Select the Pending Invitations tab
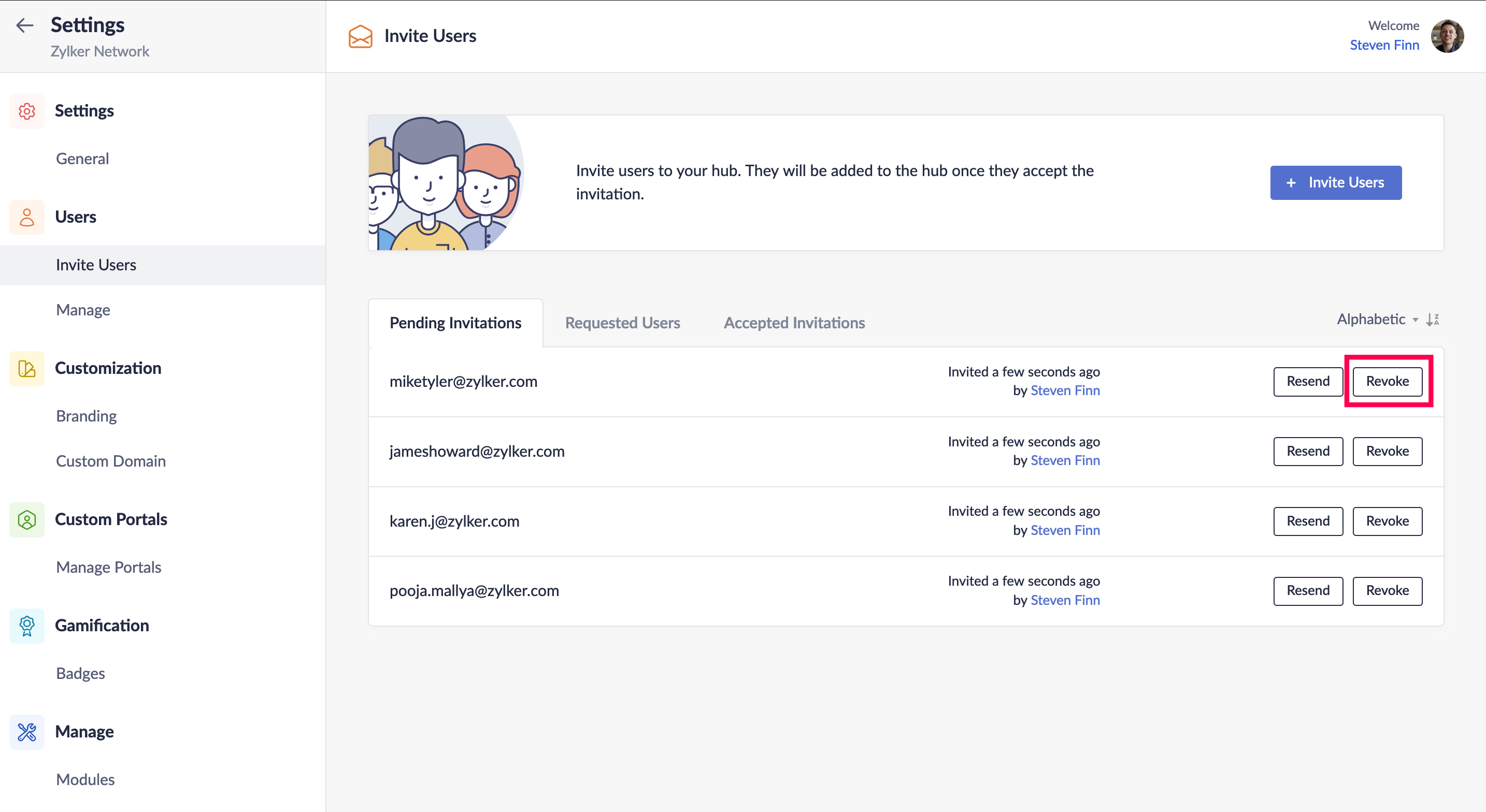This screenshot has width=1486, height=812. 455,323
